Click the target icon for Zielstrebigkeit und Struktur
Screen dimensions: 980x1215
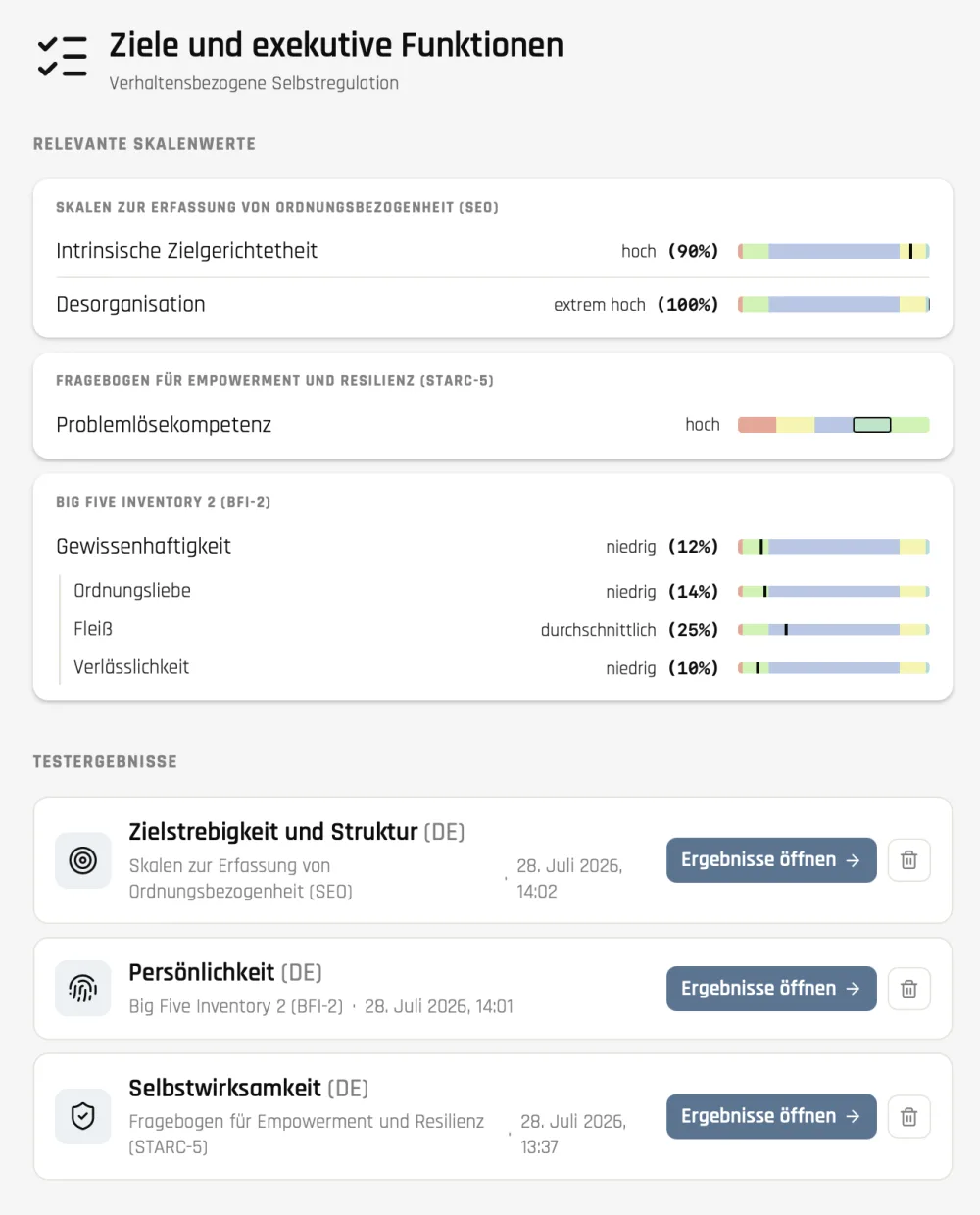[x=83, y=860]
